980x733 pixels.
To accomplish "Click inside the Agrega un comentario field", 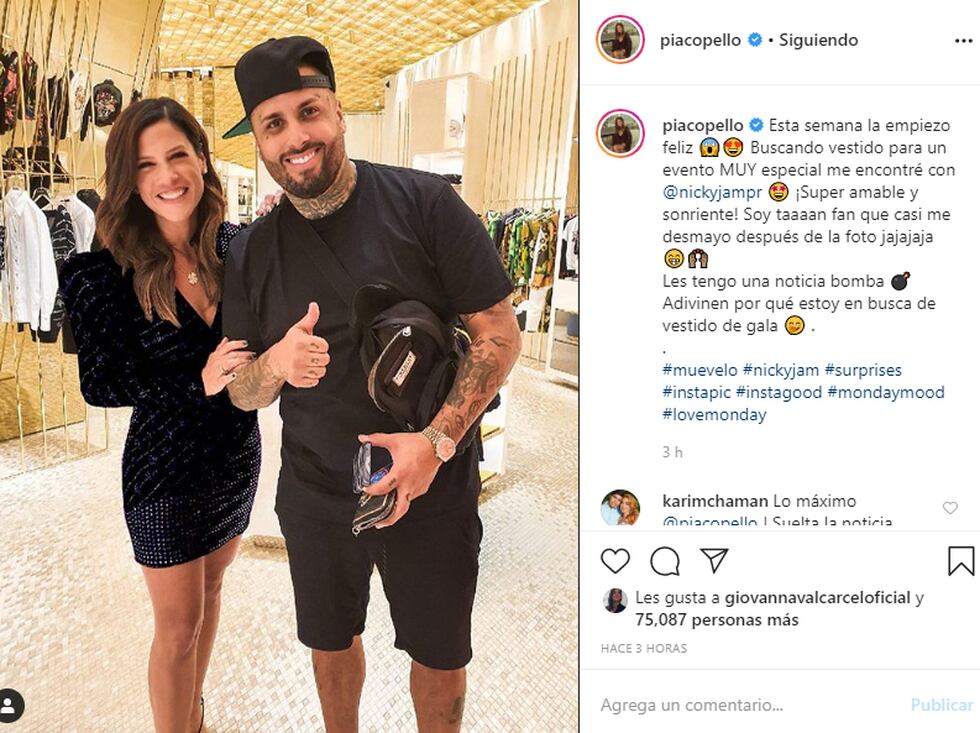I will tap(750, 705).
